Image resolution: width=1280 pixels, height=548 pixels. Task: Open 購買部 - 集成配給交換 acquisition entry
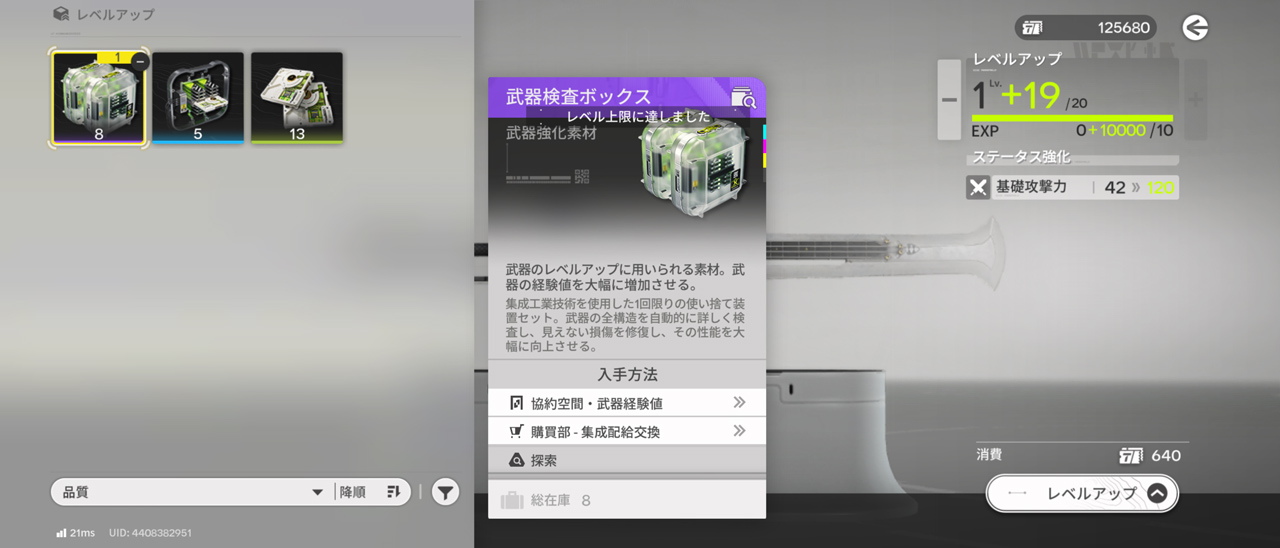(x=626, y=432)
